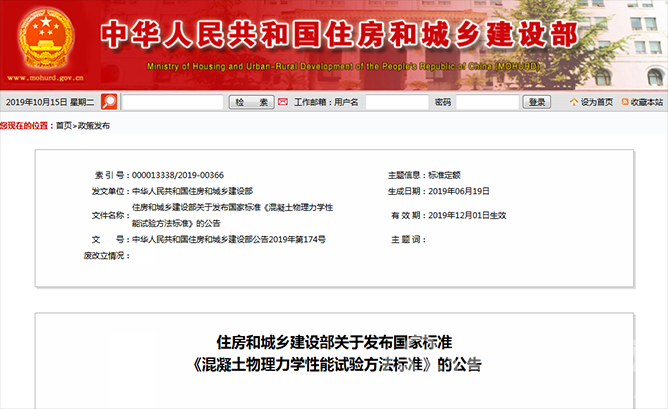Image resolution: width=668 pixels, height=409 pixels.
Task: Click the national emblem logo
Action: (x=46, y=37)
